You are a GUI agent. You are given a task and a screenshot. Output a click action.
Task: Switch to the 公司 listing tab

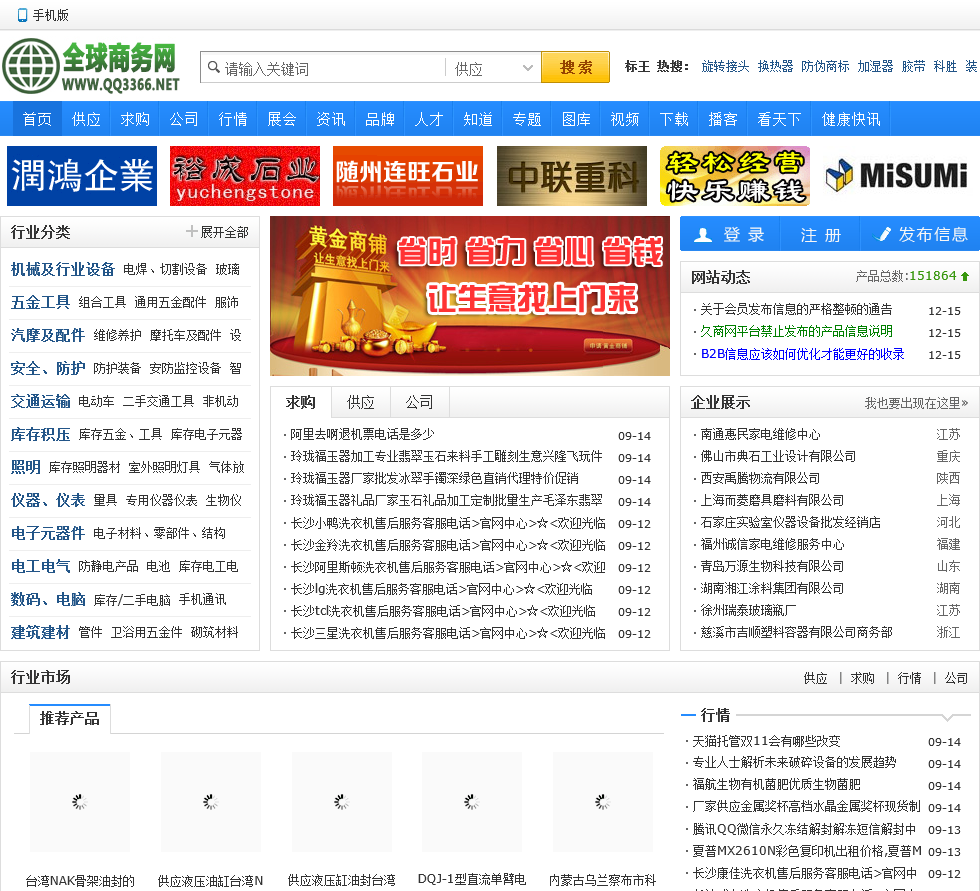pyautogui.click(x=419, y=402)
